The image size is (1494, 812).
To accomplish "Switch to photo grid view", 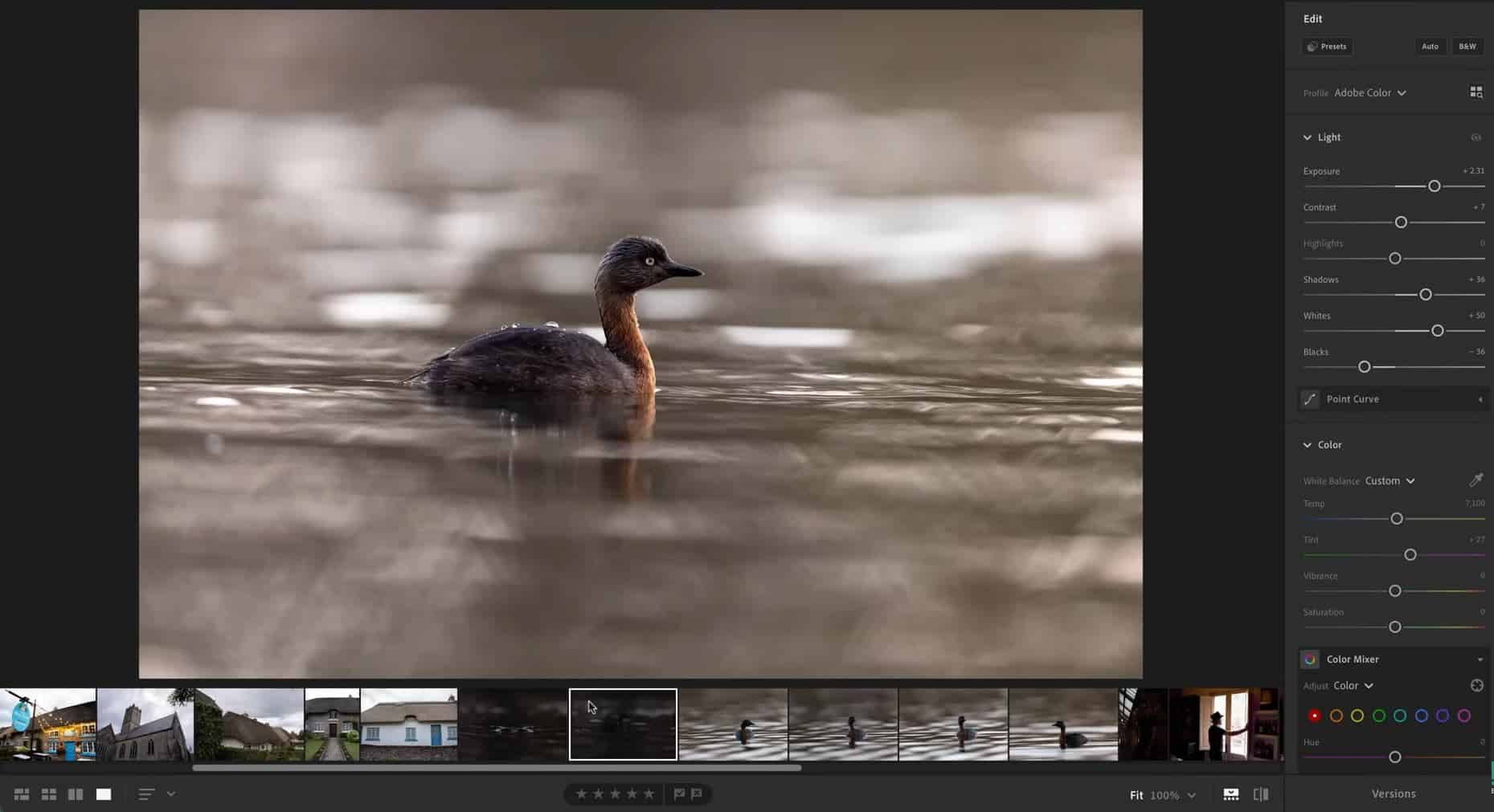I will click(22, 794).
